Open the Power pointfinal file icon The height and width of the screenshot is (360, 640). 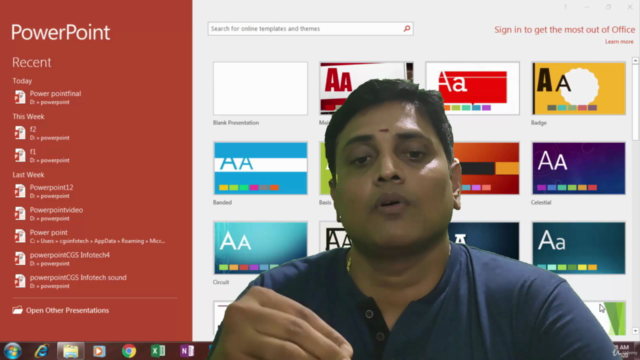(20, 97)
